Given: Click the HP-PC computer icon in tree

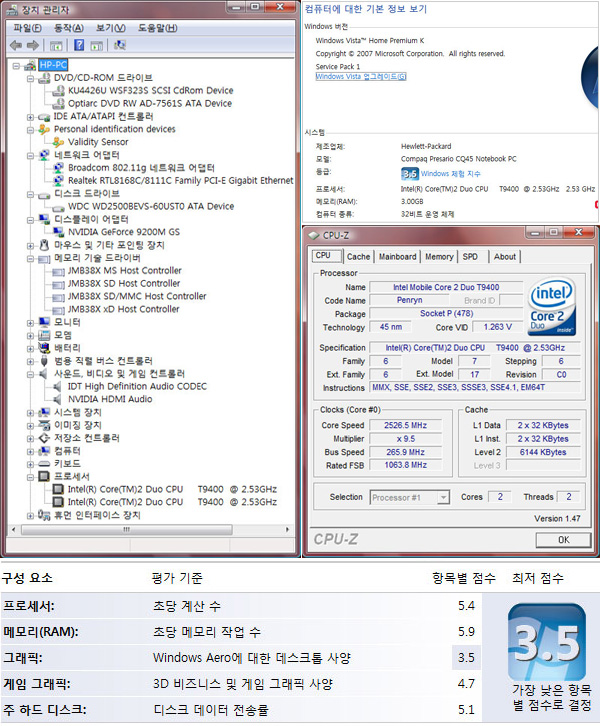Looking at the screenshot, I should pyautogui.click(x=31, y=65).
